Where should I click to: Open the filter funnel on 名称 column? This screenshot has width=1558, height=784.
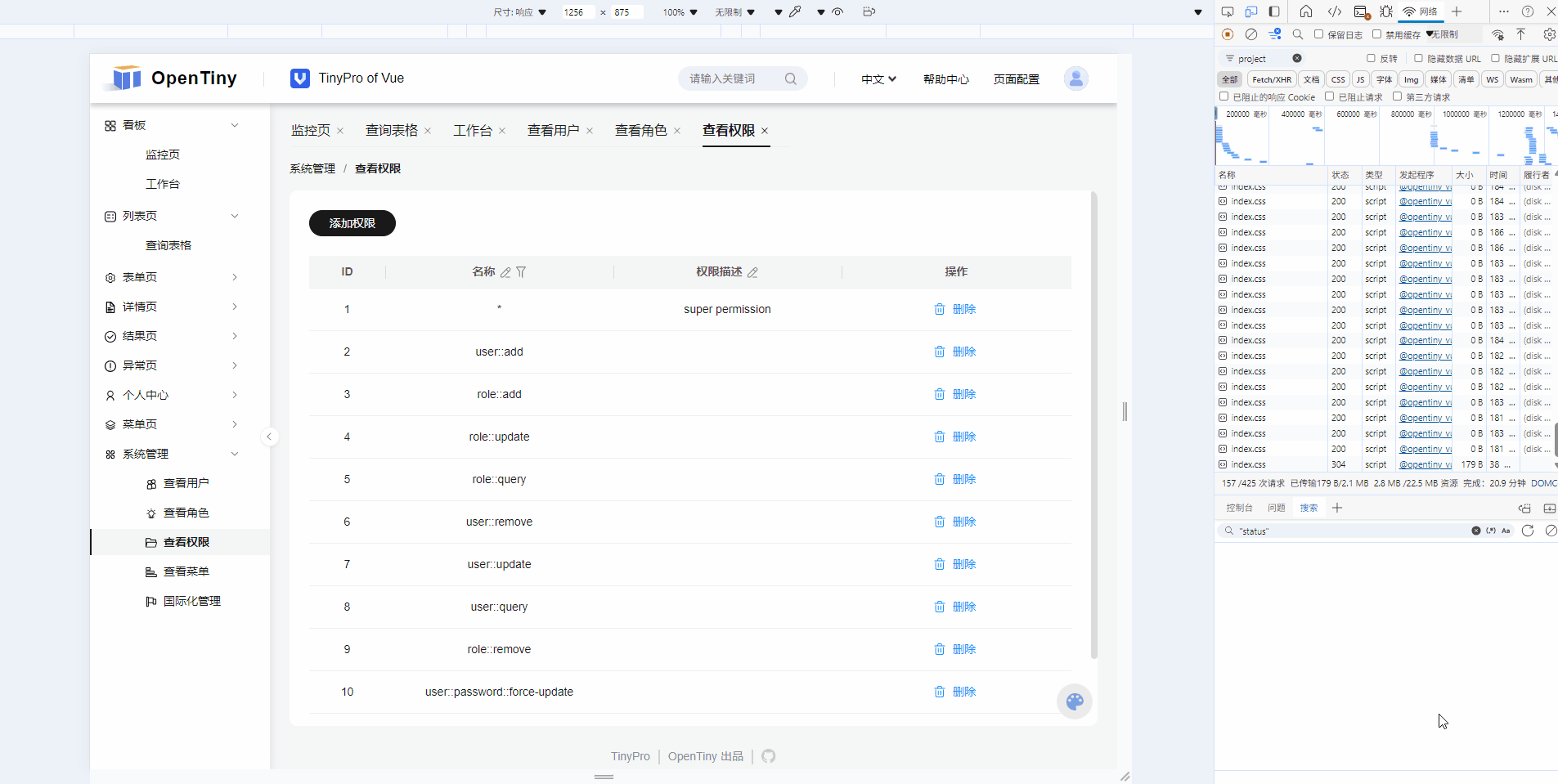point(523,272)
